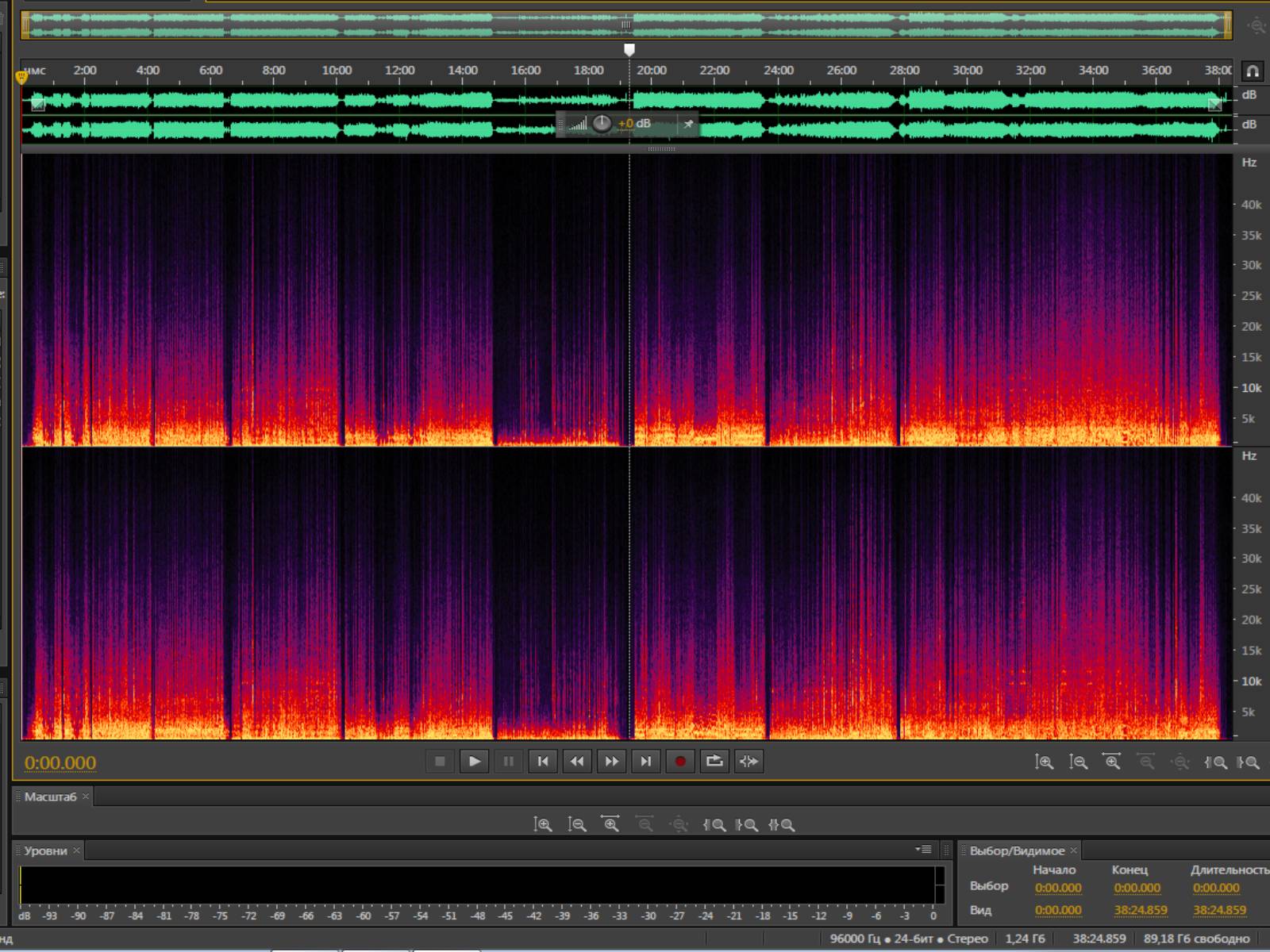Viewport: 1270px width, 952px height.
Task: Click the headphones icon beside the timeline
Action: (x=1253, y=71)
